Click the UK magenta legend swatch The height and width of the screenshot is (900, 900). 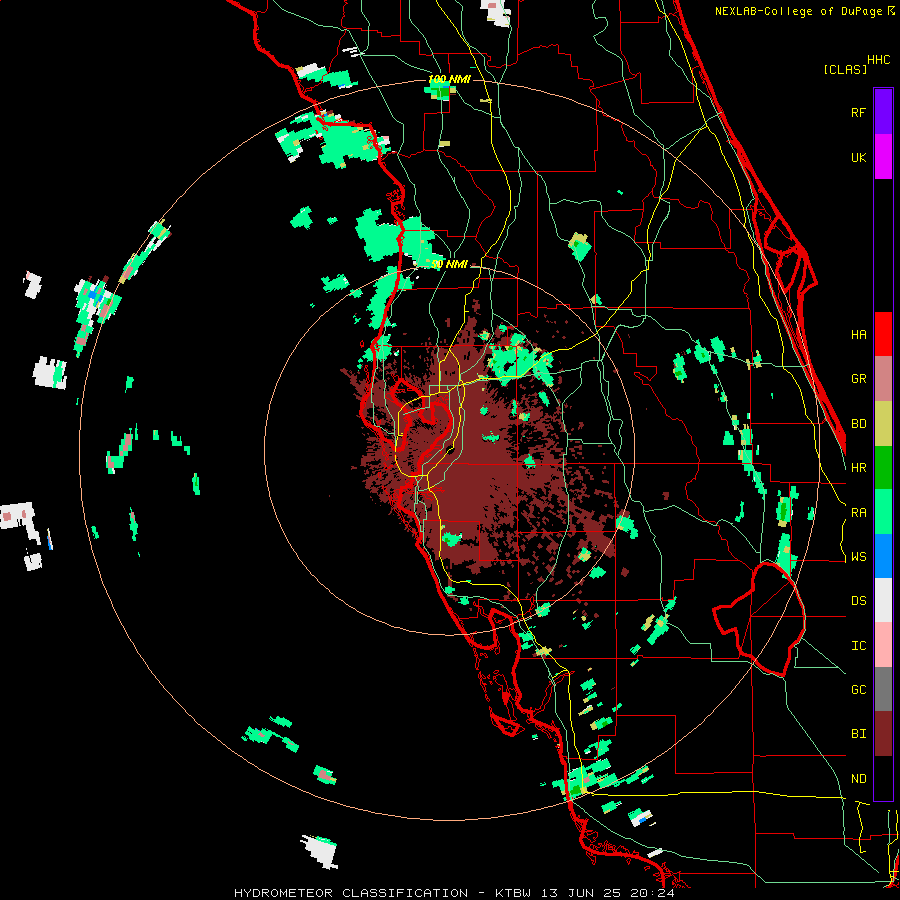[x=883, y=157]
